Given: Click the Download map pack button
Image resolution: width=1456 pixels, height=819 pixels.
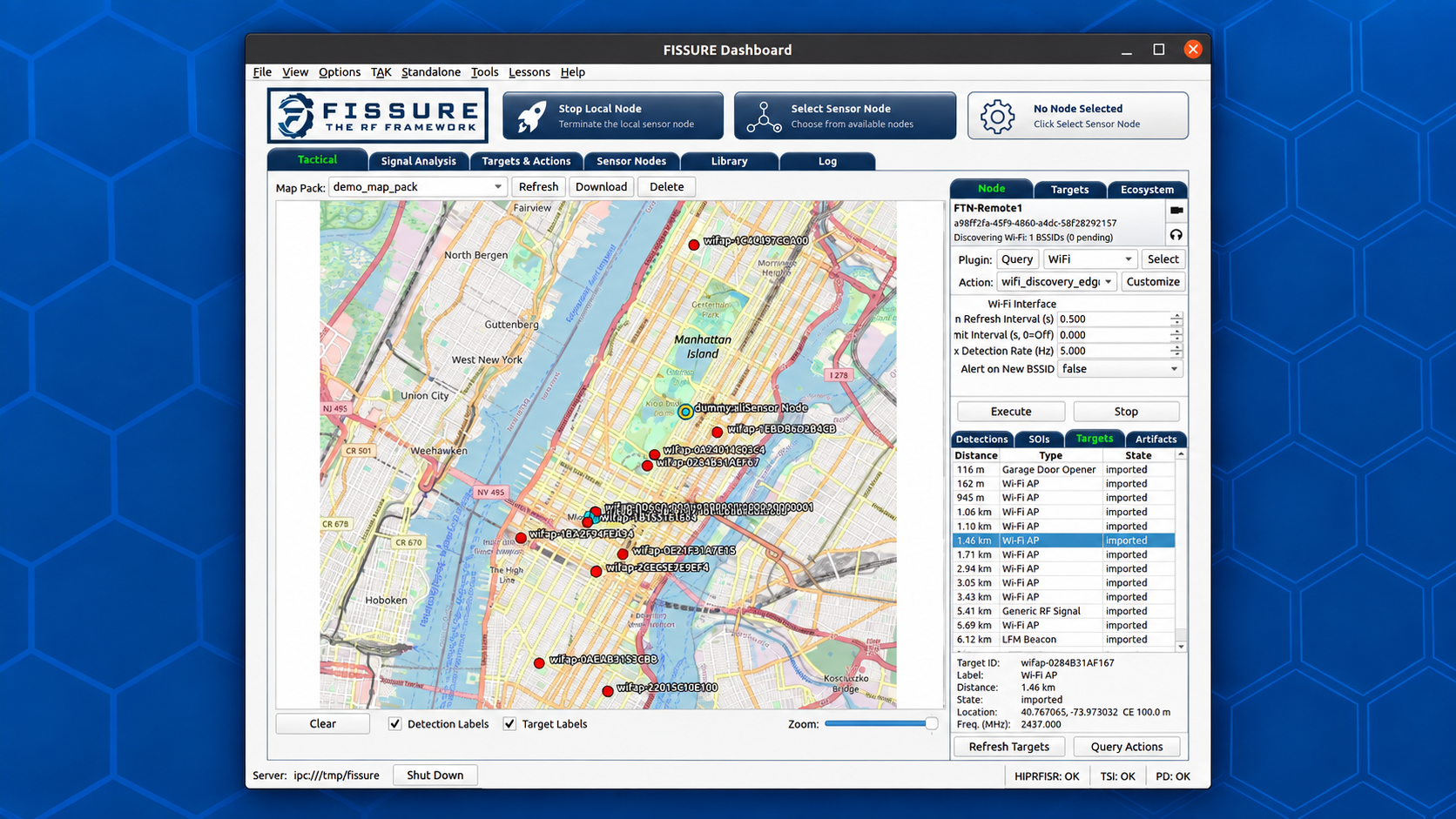Looking at the screenshot, I should point(601,187).
